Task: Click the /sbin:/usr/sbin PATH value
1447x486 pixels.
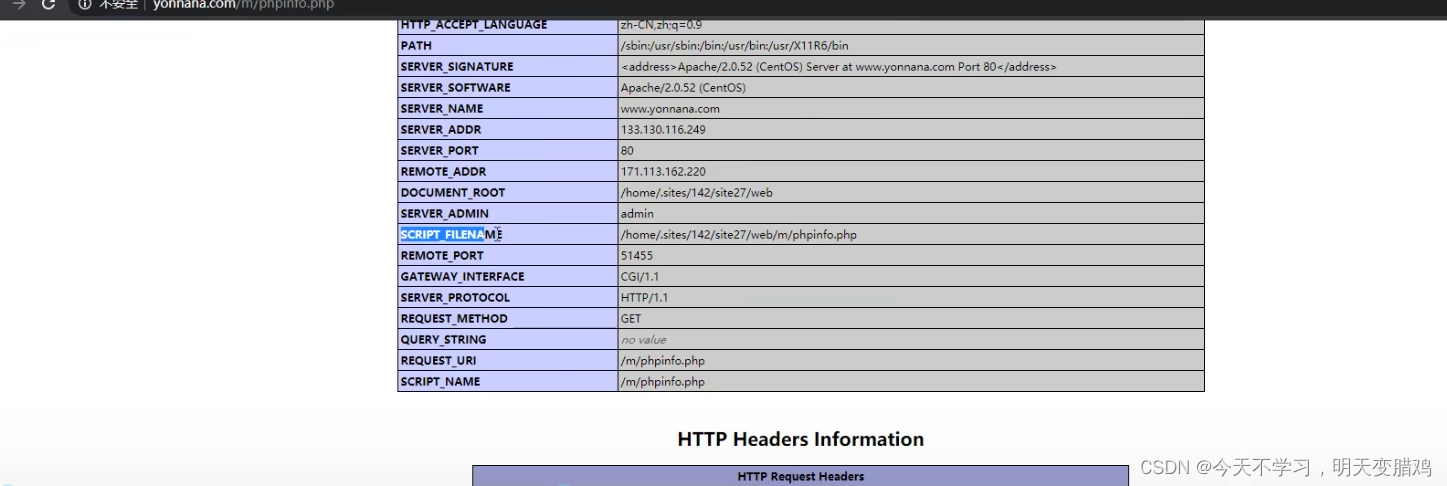Action: [735, 46]
